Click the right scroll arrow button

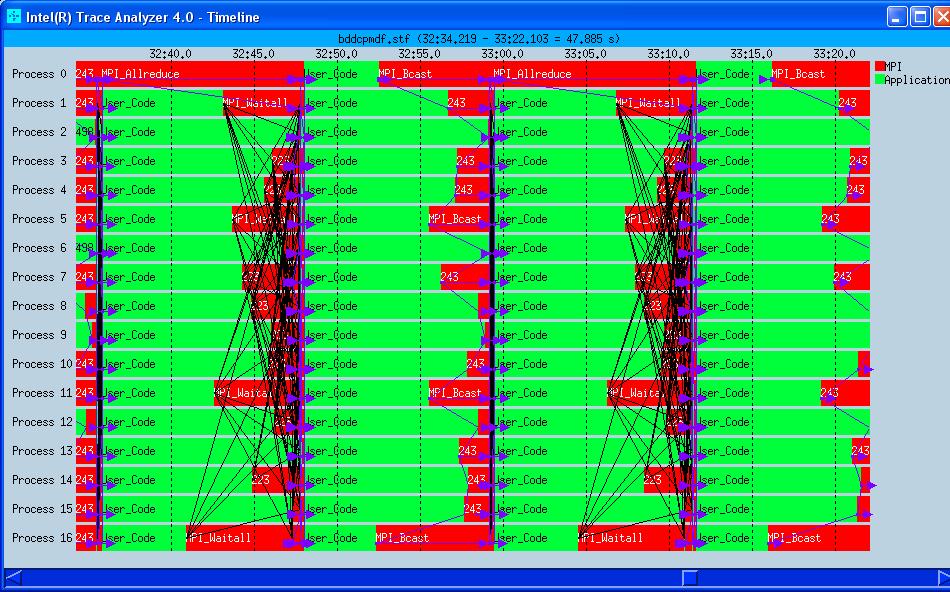click(943, 577)
